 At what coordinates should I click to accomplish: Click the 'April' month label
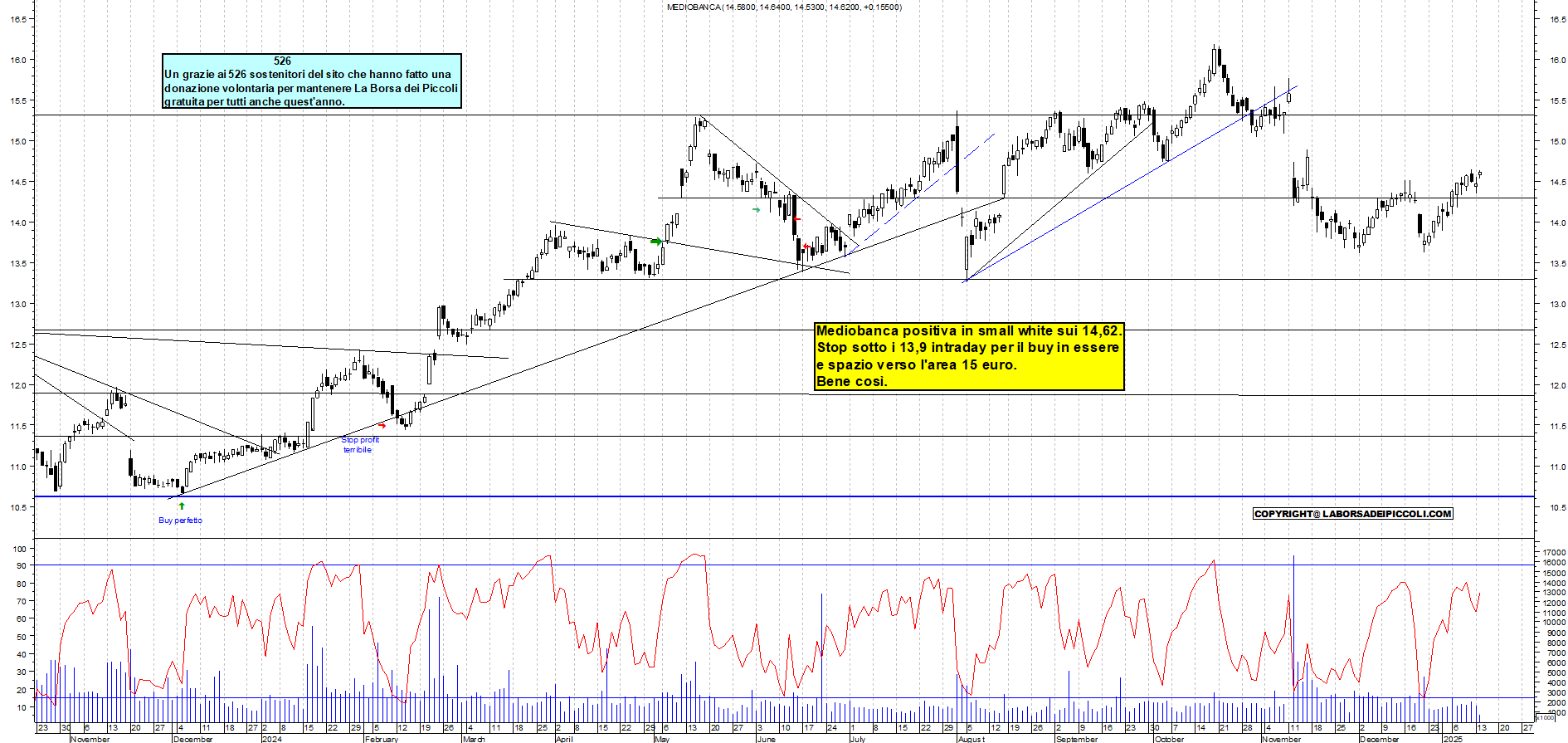pyautogui.click(x=564, y=739)
